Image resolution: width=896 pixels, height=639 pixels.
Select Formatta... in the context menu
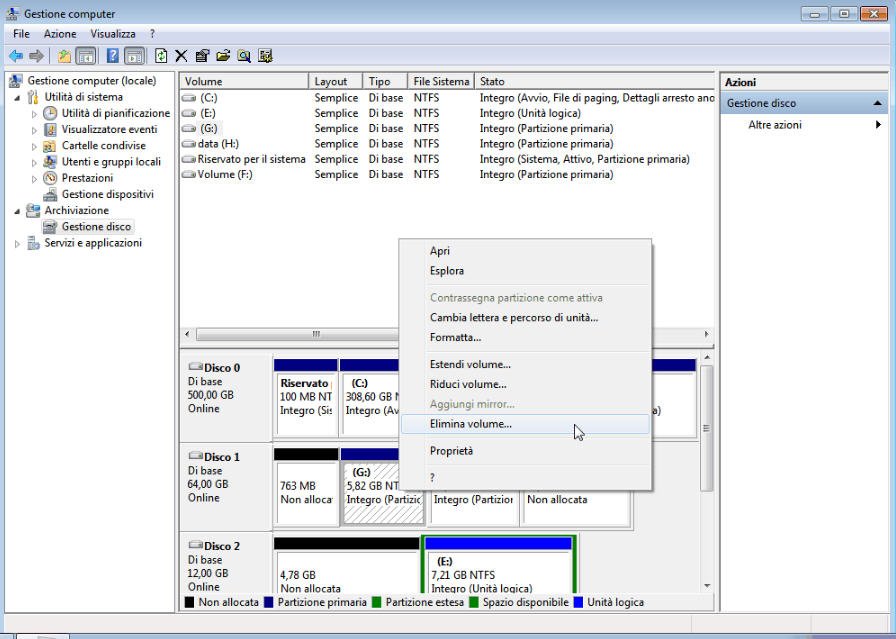pos(455,337)
